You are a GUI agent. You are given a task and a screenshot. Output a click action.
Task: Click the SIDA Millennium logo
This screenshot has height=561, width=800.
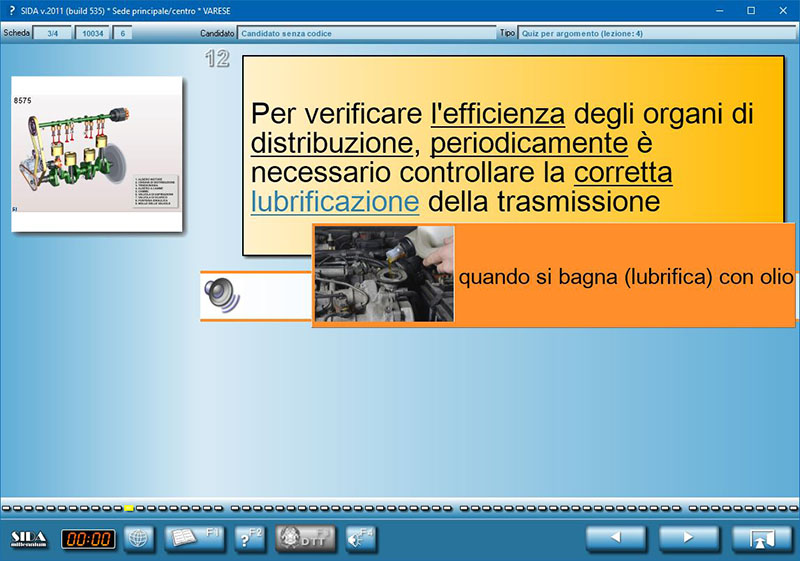pos(29,539)
